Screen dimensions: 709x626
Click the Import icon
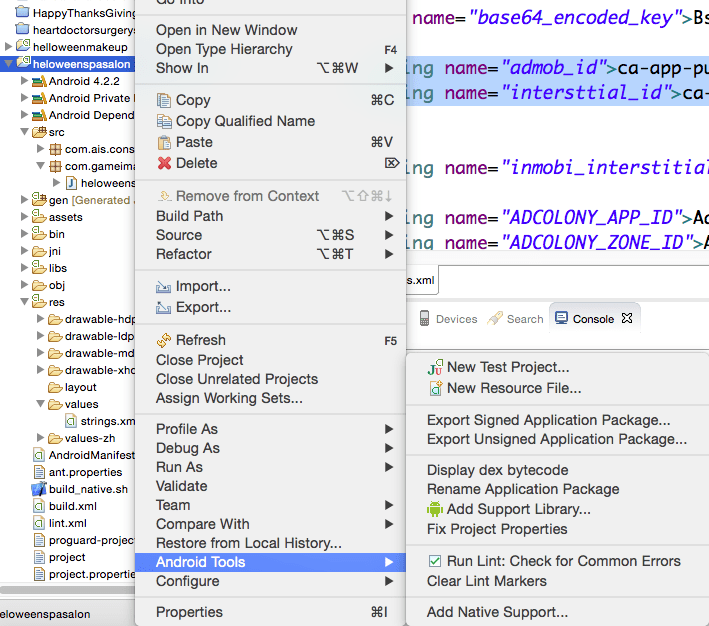tap(163, 287)
